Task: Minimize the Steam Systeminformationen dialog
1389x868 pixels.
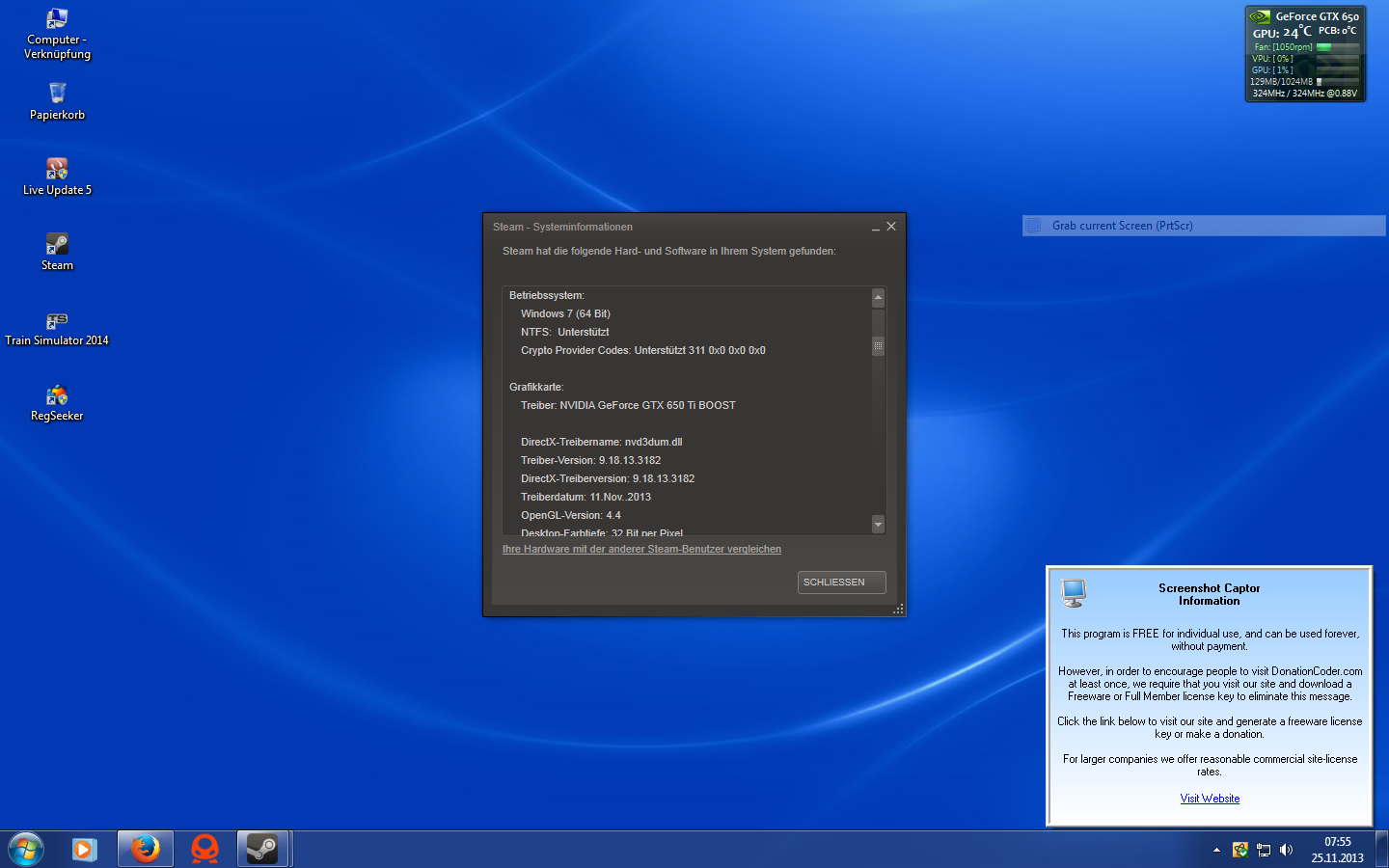Action: (x=876, y=227)
